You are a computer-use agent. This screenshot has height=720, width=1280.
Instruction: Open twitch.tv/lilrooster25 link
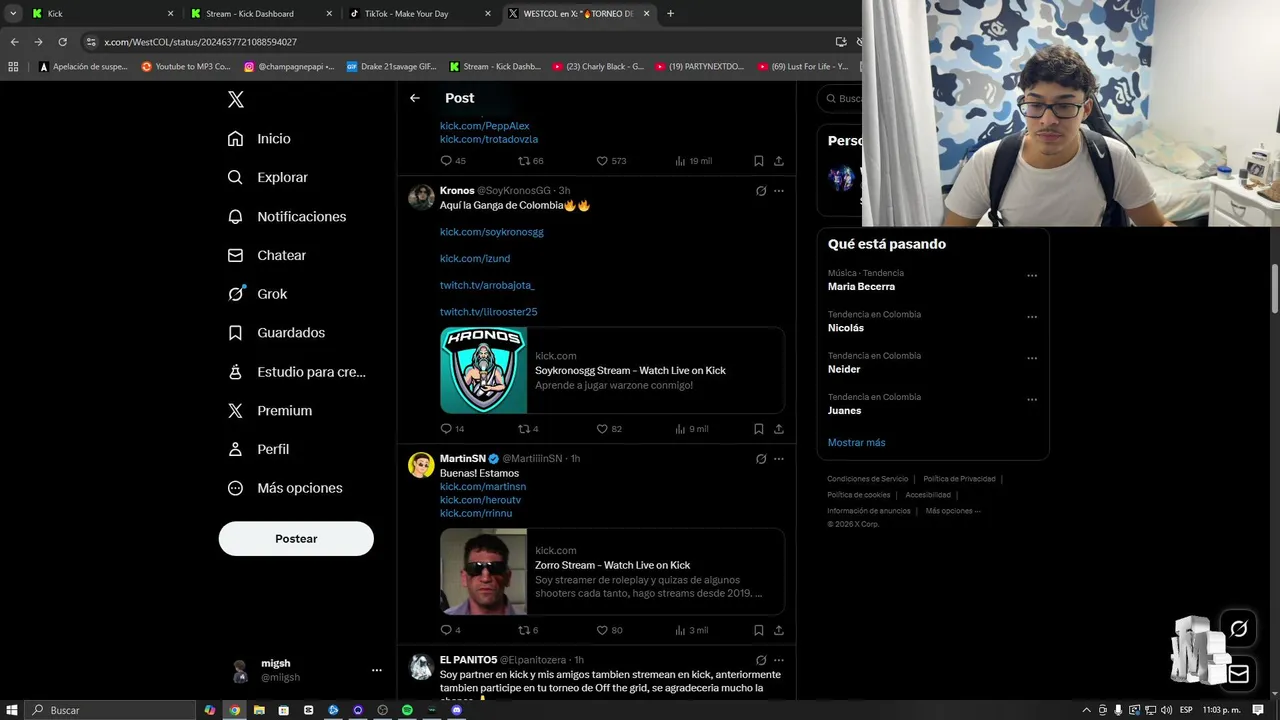(489, 312)
